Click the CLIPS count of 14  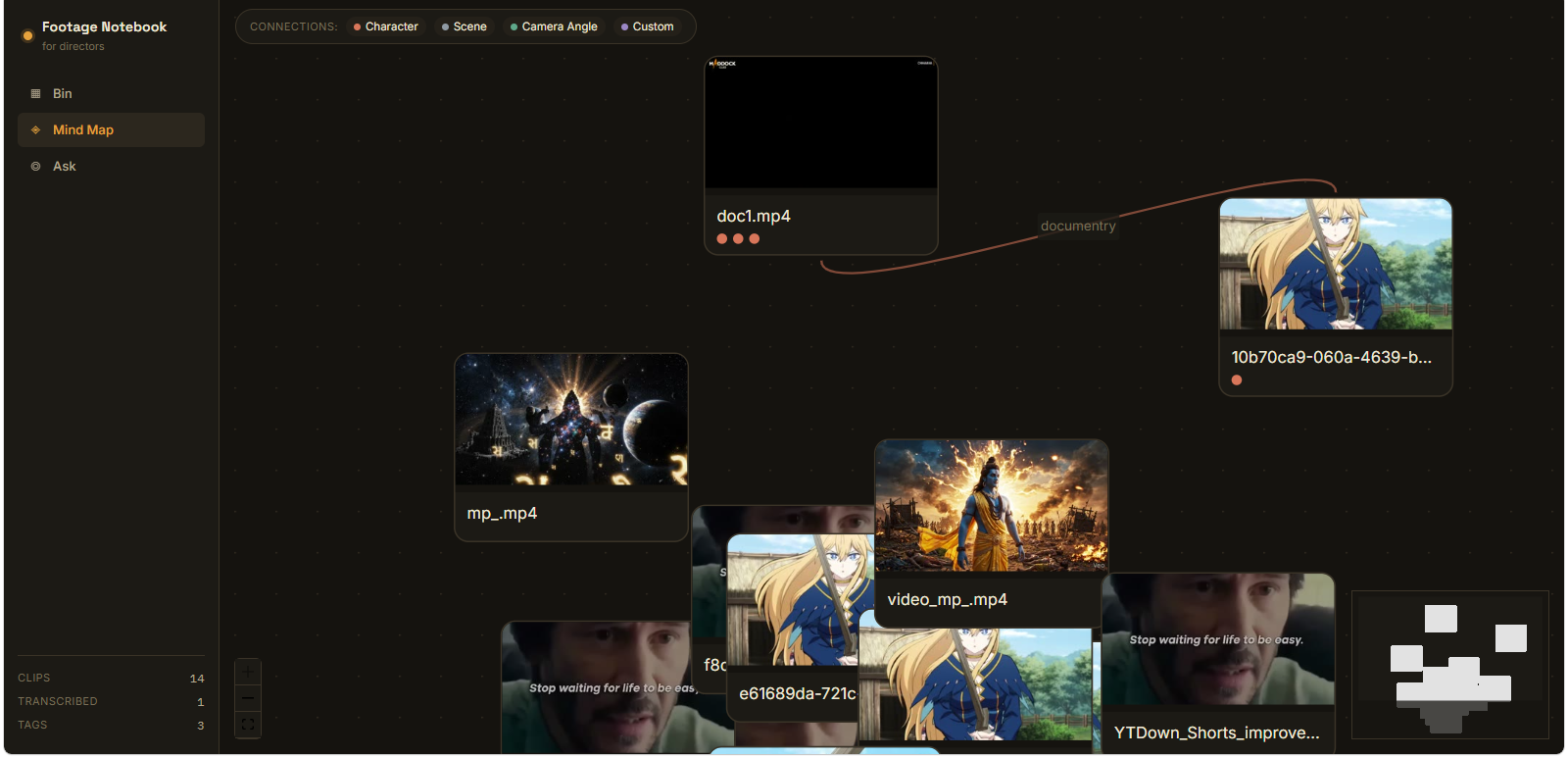click(x=197, y=679)
